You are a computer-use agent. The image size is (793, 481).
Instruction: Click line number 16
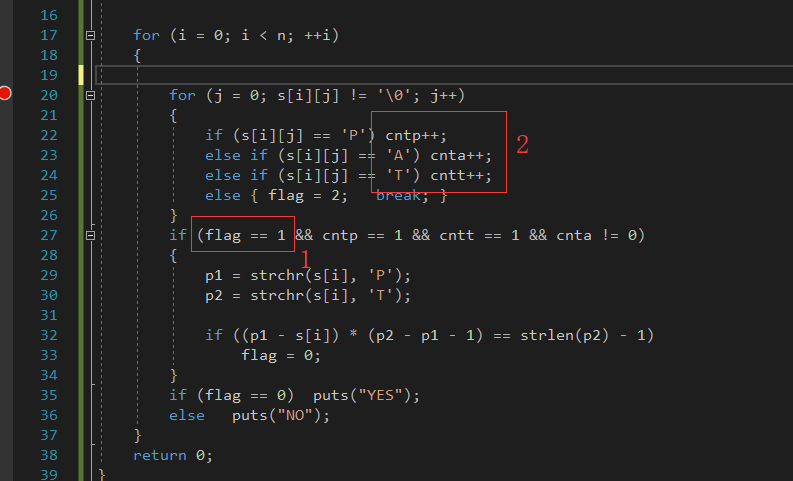49,15
